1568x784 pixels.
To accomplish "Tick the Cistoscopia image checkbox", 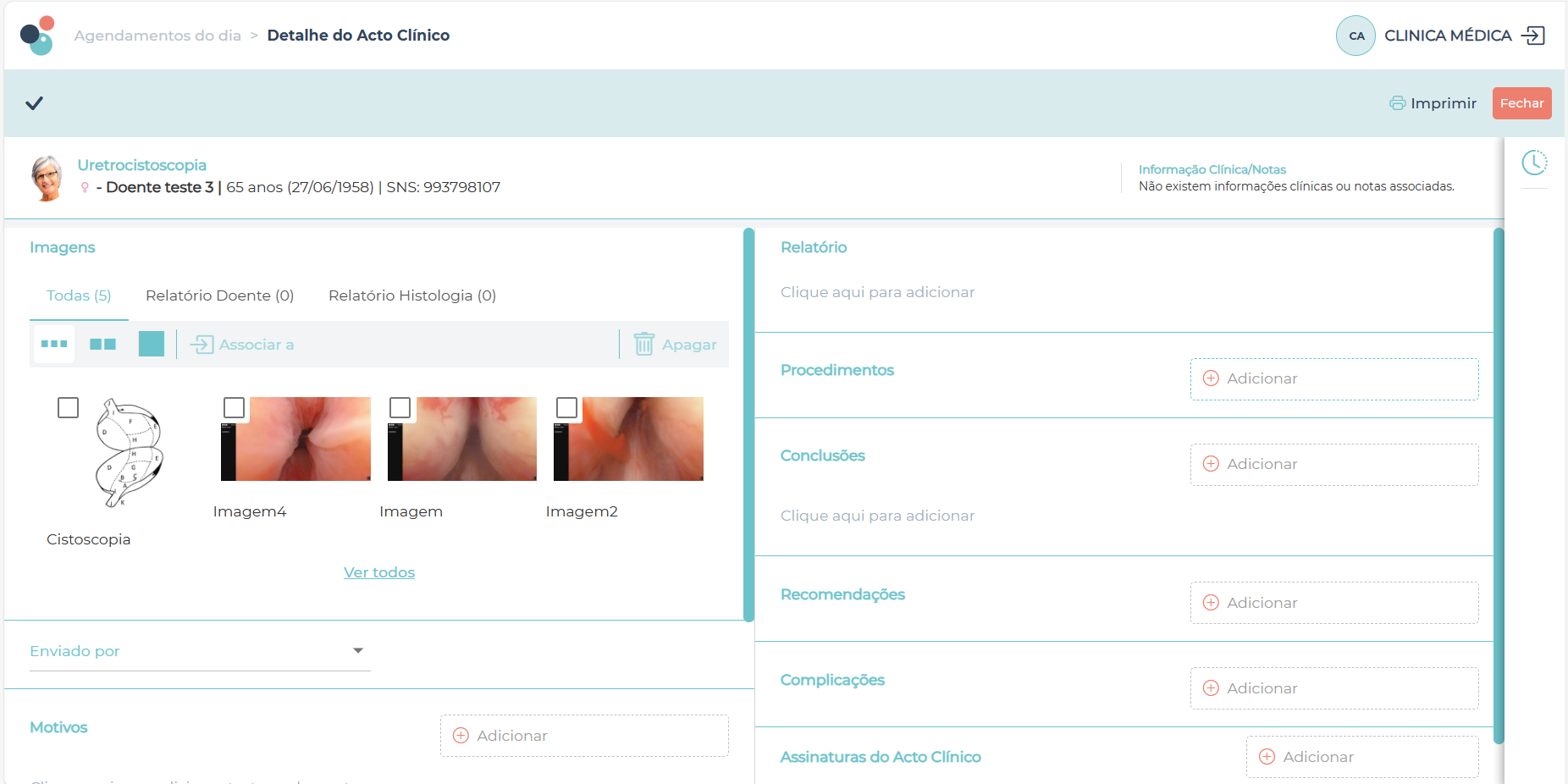I will (x=69, y=408).
